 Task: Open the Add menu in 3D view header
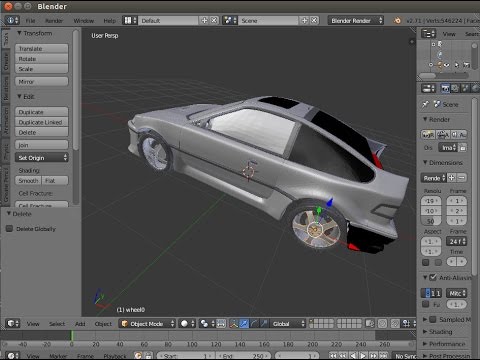point(80,324)
